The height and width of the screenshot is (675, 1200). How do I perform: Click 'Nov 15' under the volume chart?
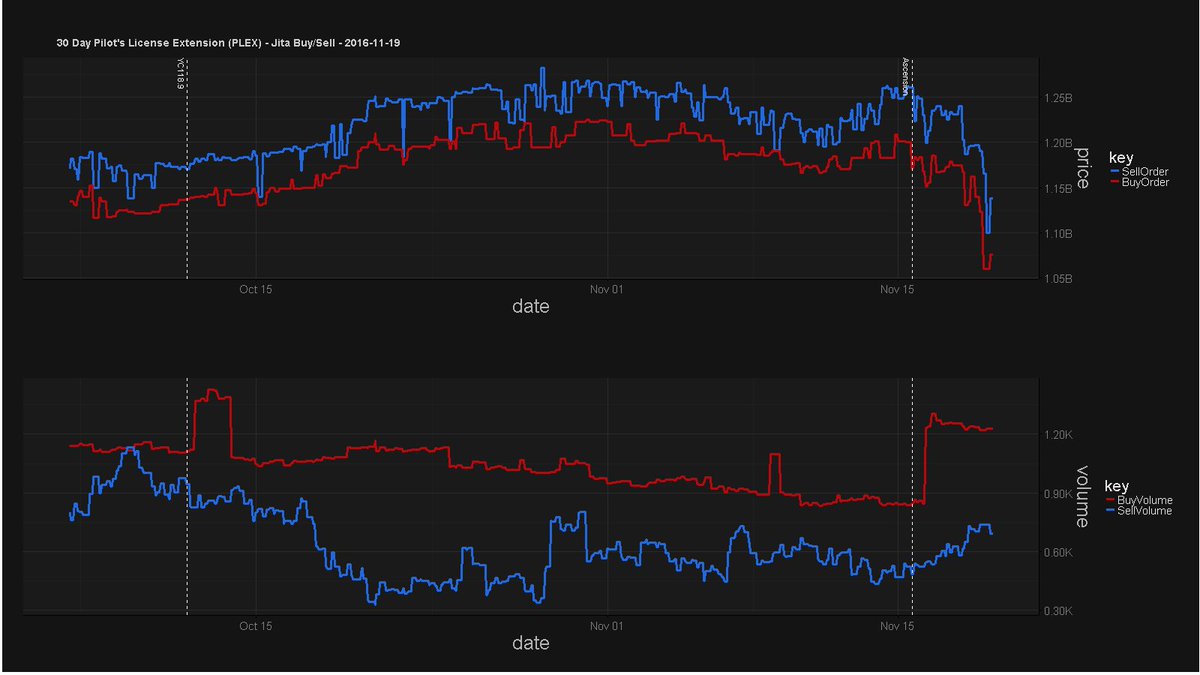point(897,626)
